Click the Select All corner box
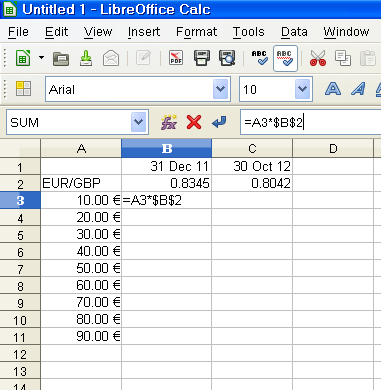The width and height of the screenshot is (381, 390). click(x=20, y=148)
